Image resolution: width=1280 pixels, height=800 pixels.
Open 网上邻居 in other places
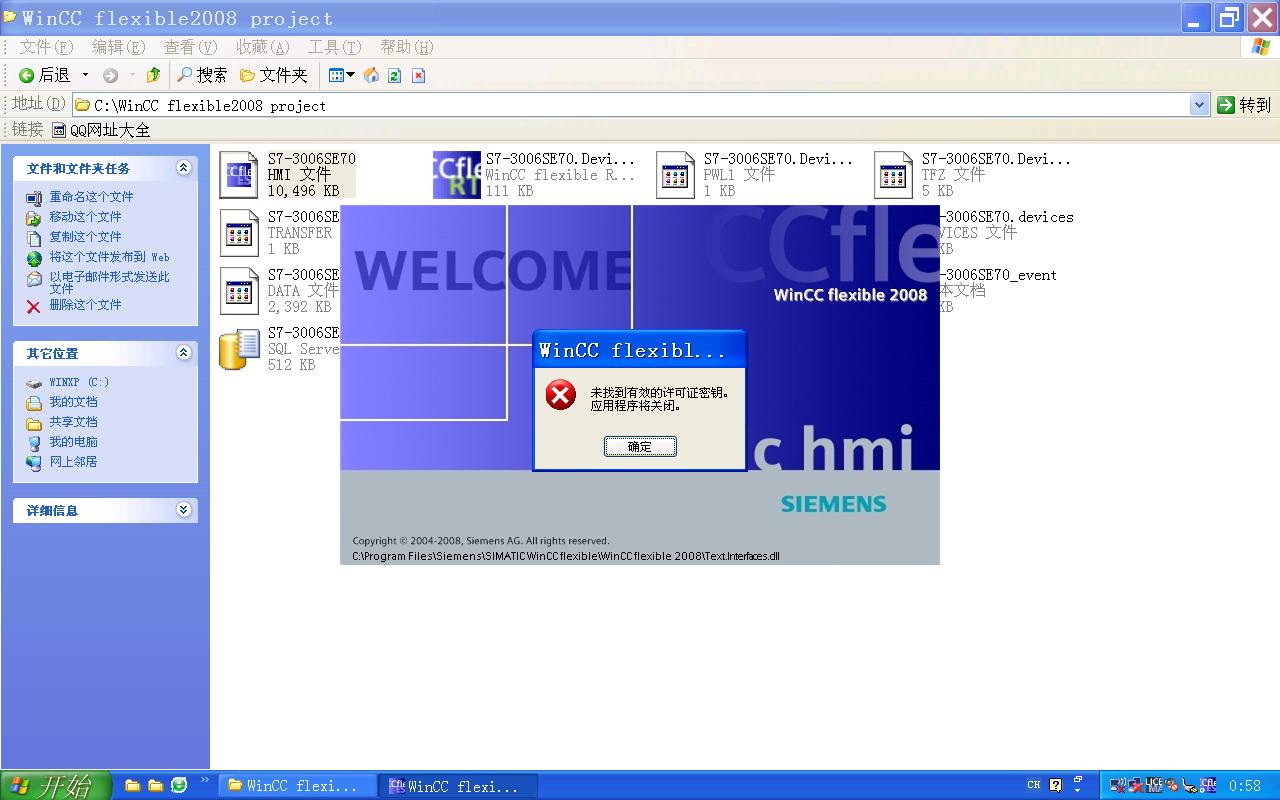(73, 462)
